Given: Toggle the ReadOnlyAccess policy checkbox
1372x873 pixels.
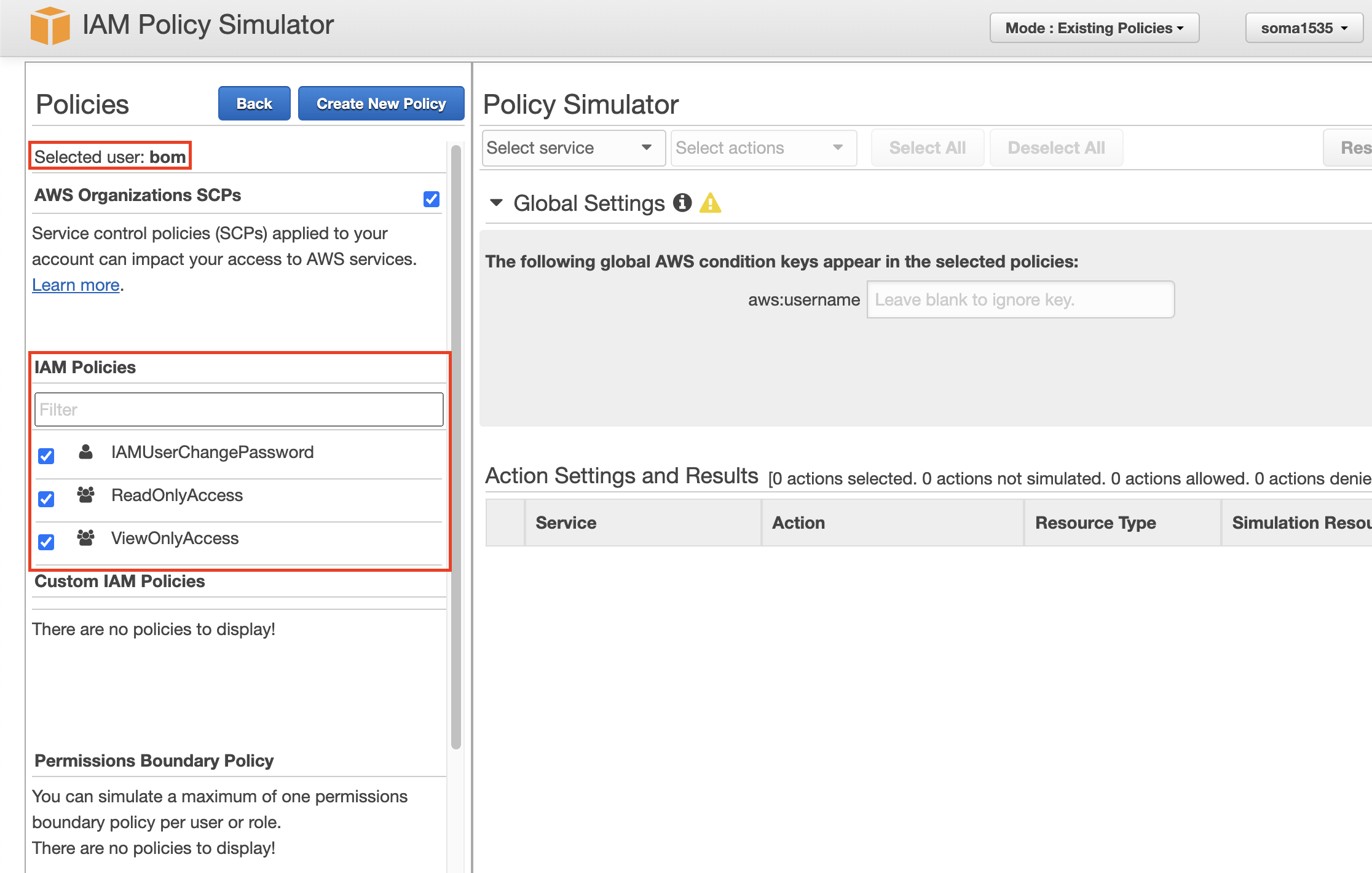Looking at the screenshot, I should pos(46,499).
